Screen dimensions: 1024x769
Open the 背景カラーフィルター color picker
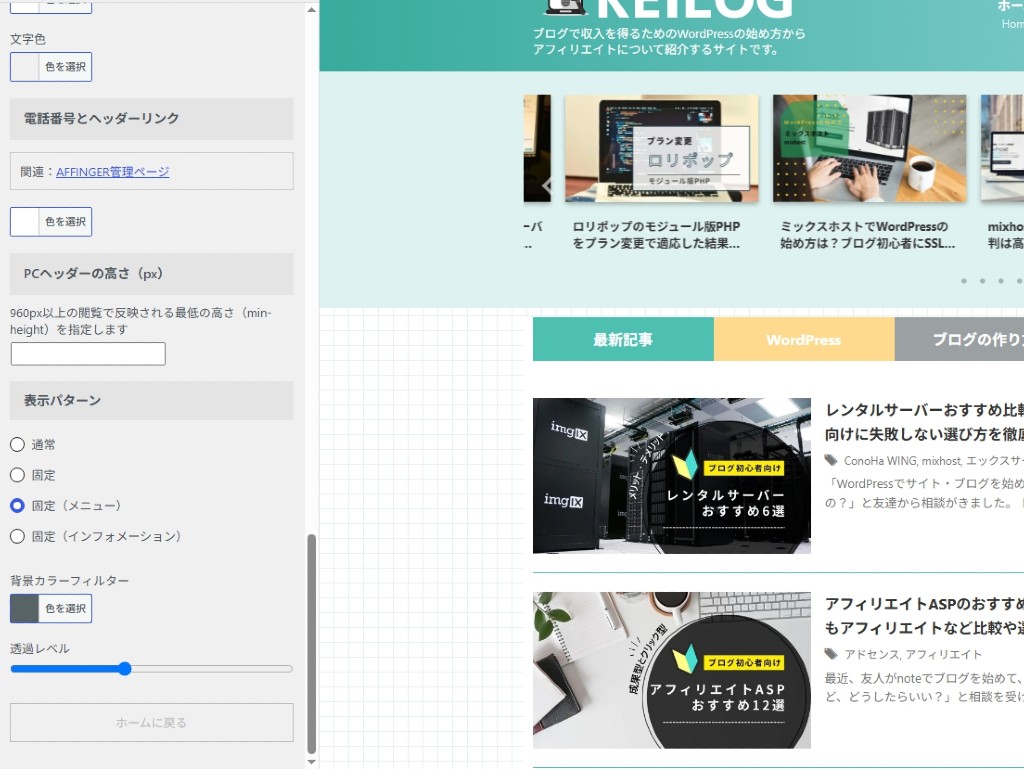(x=51, y=608)
